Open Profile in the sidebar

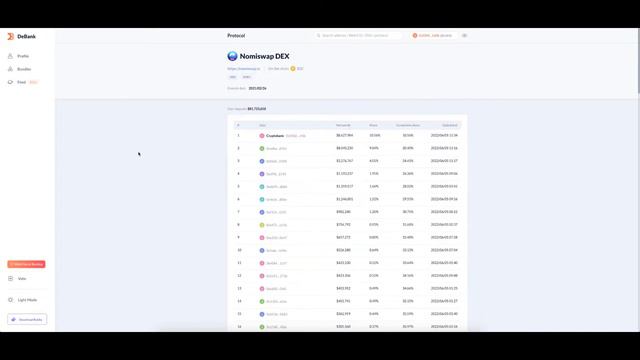[x=23, y=56]
